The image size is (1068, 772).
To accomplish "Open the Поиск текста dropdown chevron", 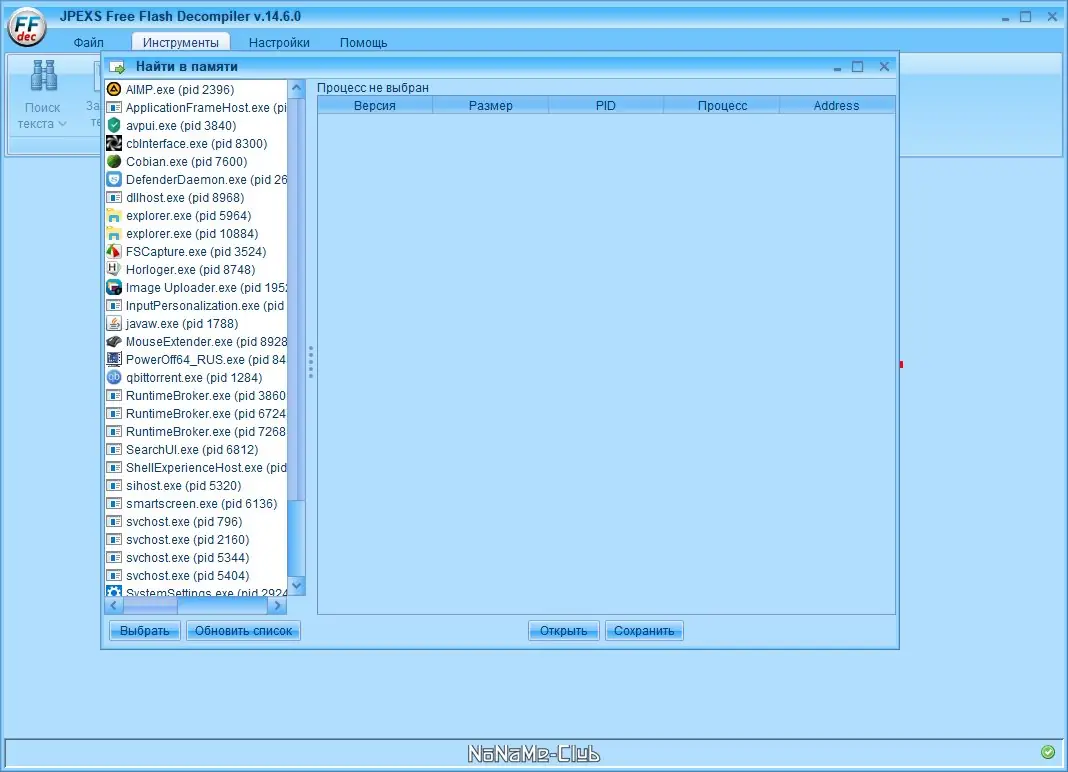I will tap(62, 123).
